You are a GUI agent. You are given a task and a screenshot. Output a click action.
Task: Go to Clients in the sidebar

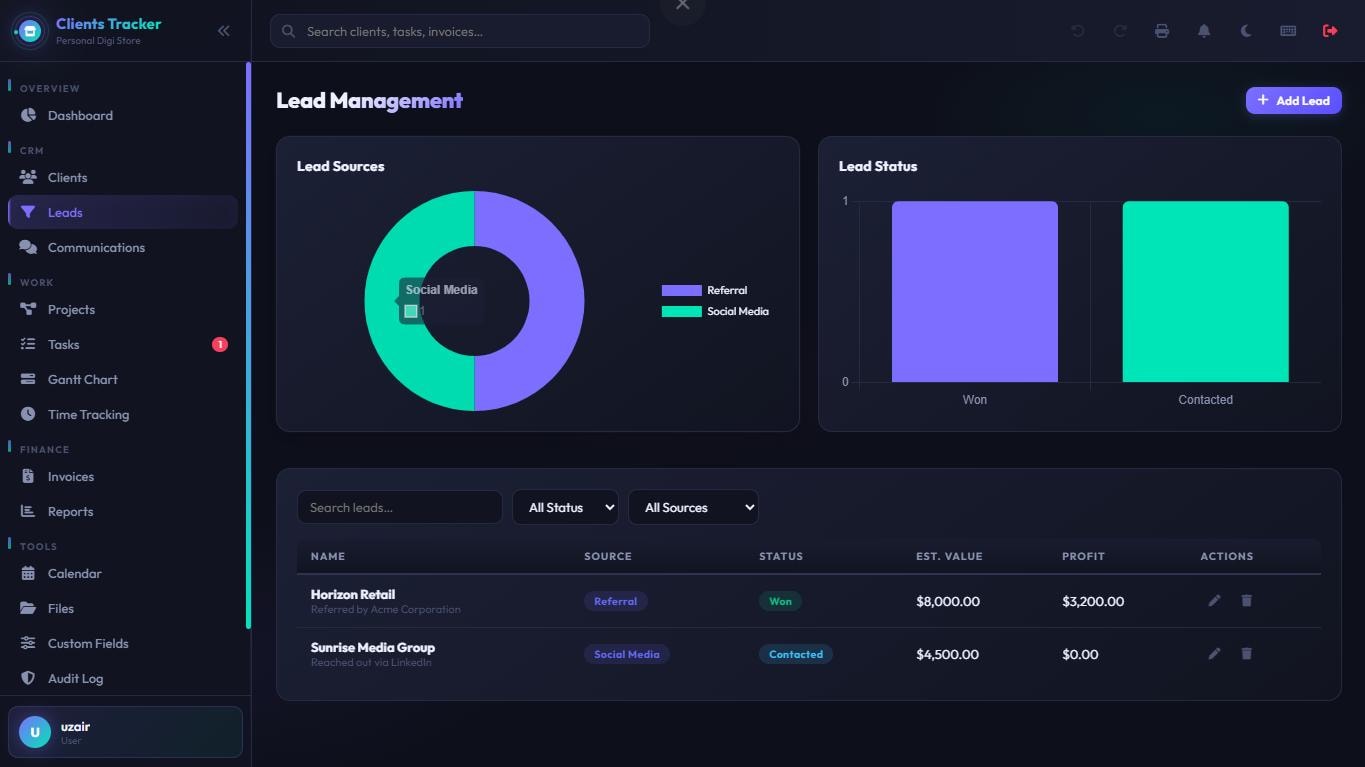123,178
